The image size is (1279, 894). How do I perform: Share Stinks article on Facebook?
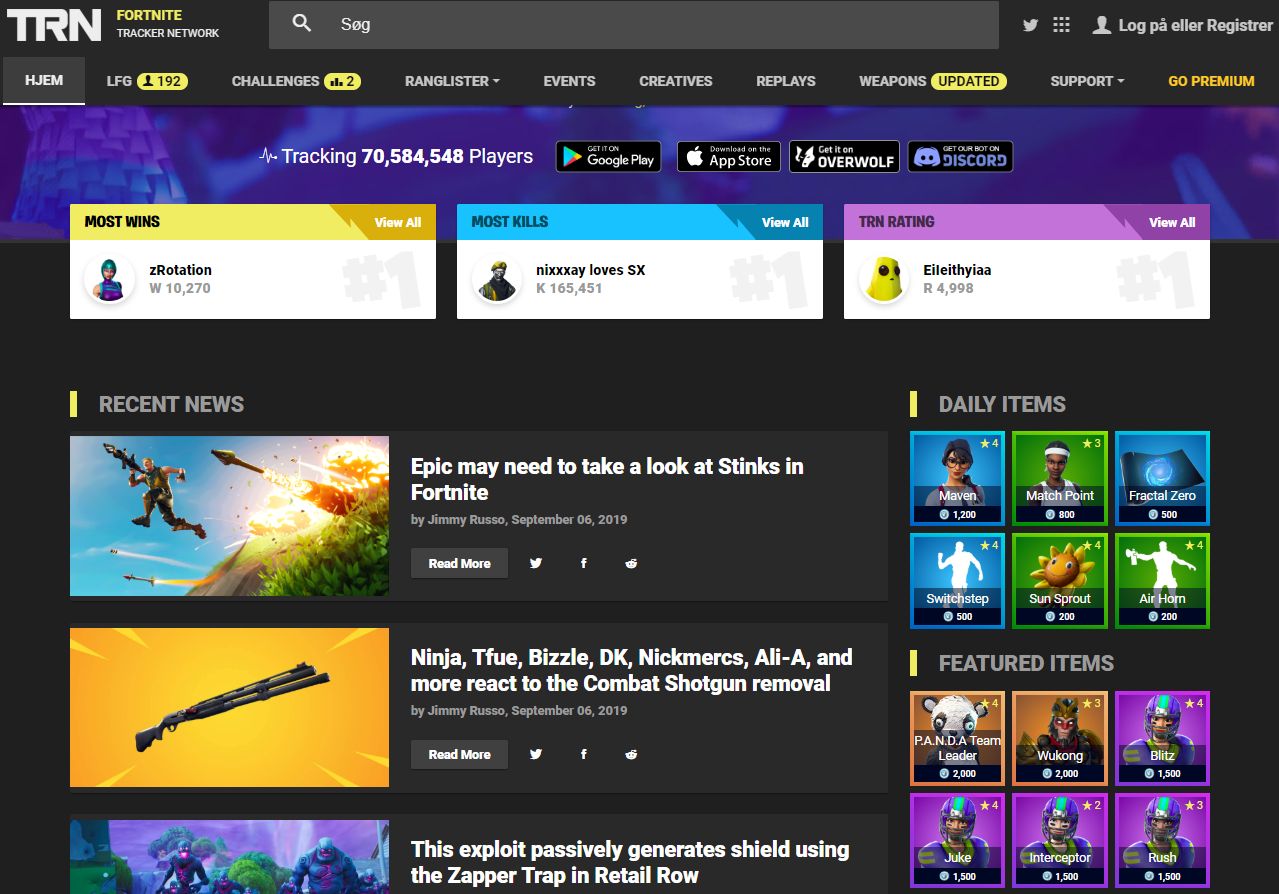(584, 563)
